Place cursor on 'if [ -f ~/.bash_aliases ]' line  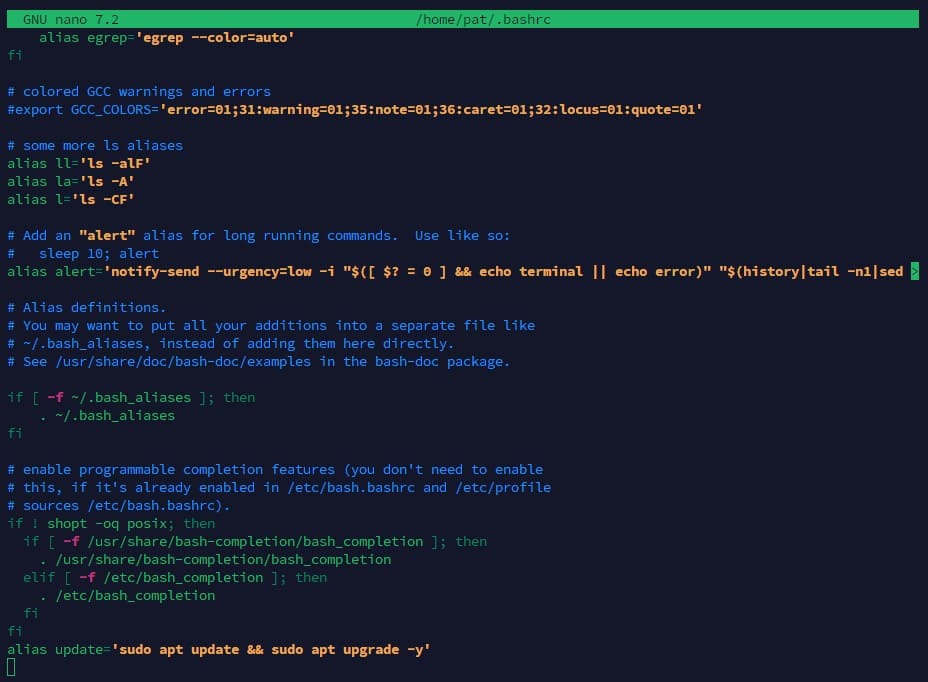click(x=131, y=397)
